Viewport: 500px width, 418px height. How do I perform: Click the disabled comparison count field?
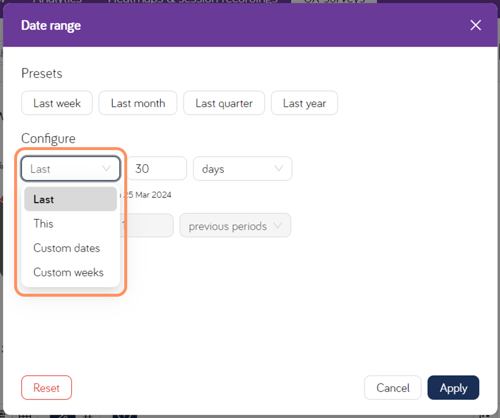(147, 226)
